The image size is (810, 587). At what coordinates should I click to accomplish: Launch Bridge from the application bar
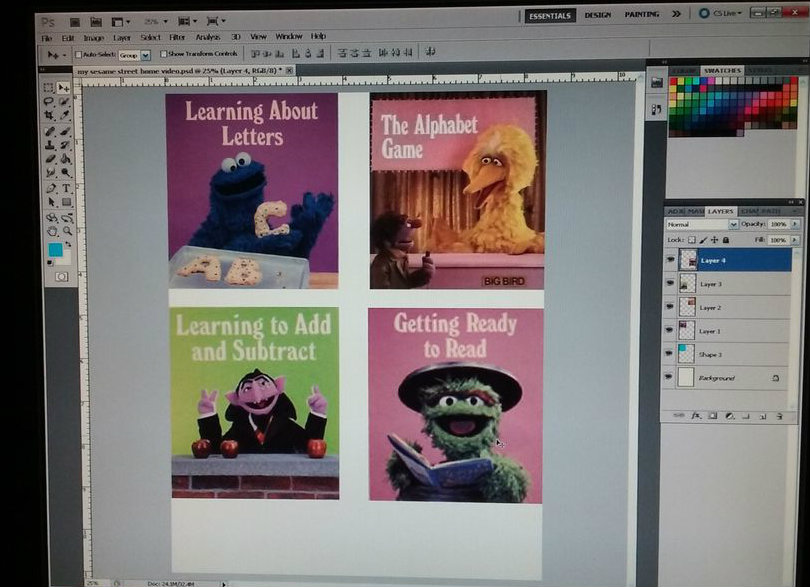pos(75,22)
